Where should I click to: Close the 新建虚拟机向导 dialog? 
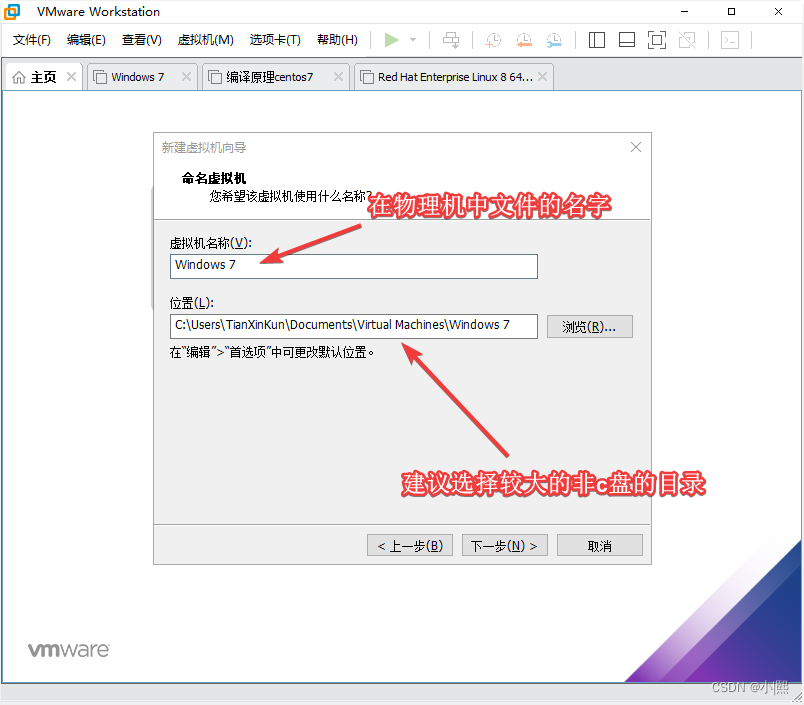point(636,148)
